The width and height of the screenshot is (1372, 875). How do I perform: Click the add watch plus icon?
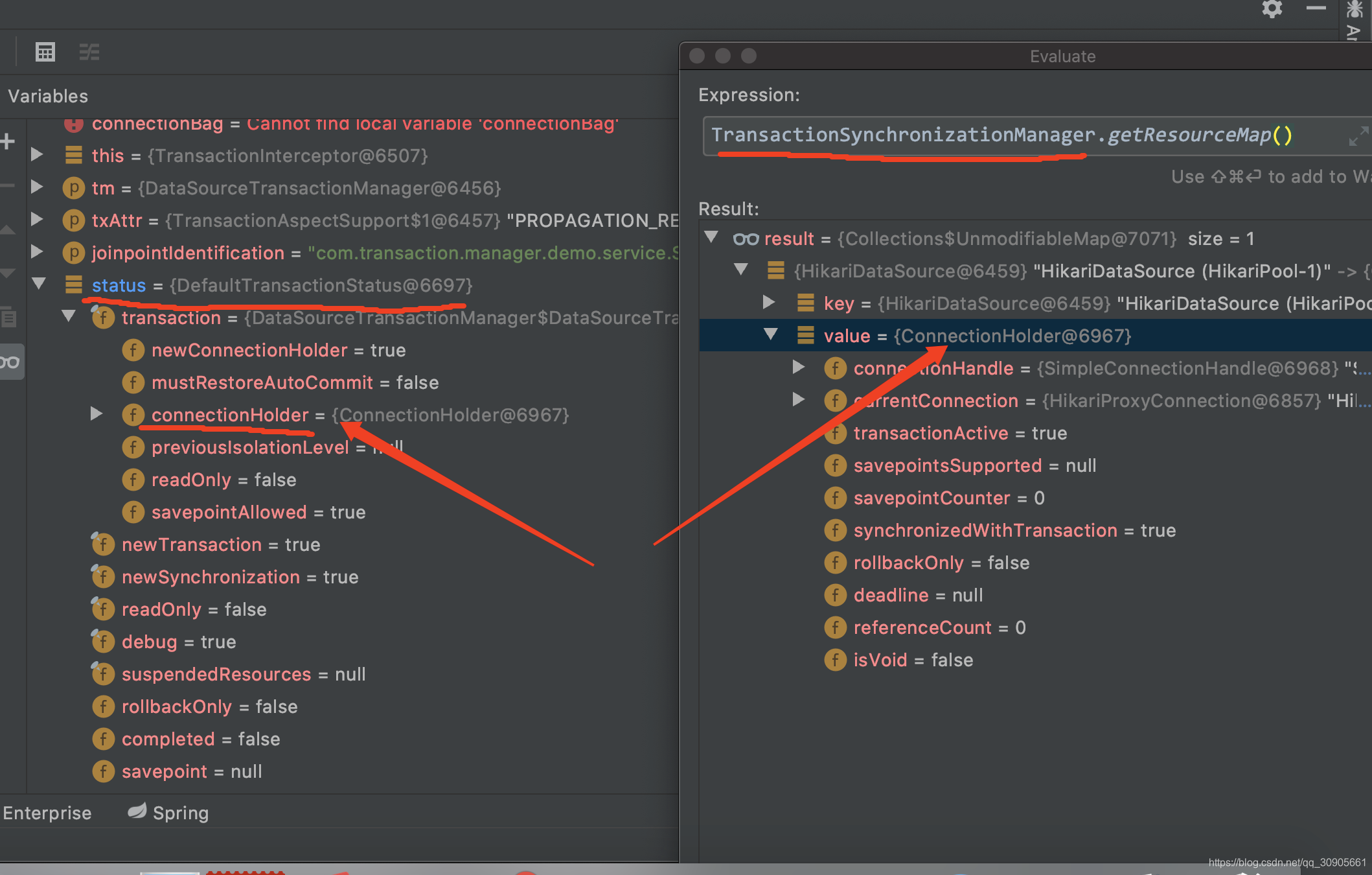8,141
